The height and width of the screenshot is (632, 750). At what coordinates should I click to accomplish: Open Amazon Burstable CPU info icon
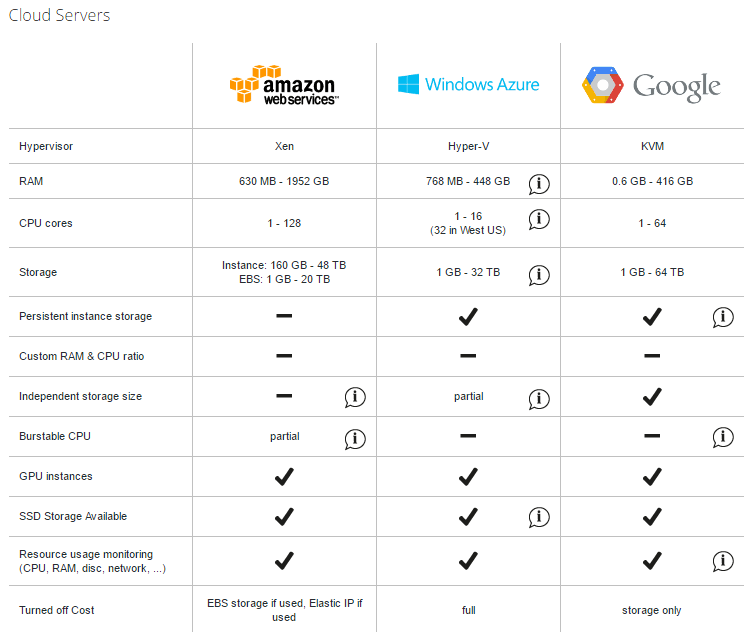(355, 439)
